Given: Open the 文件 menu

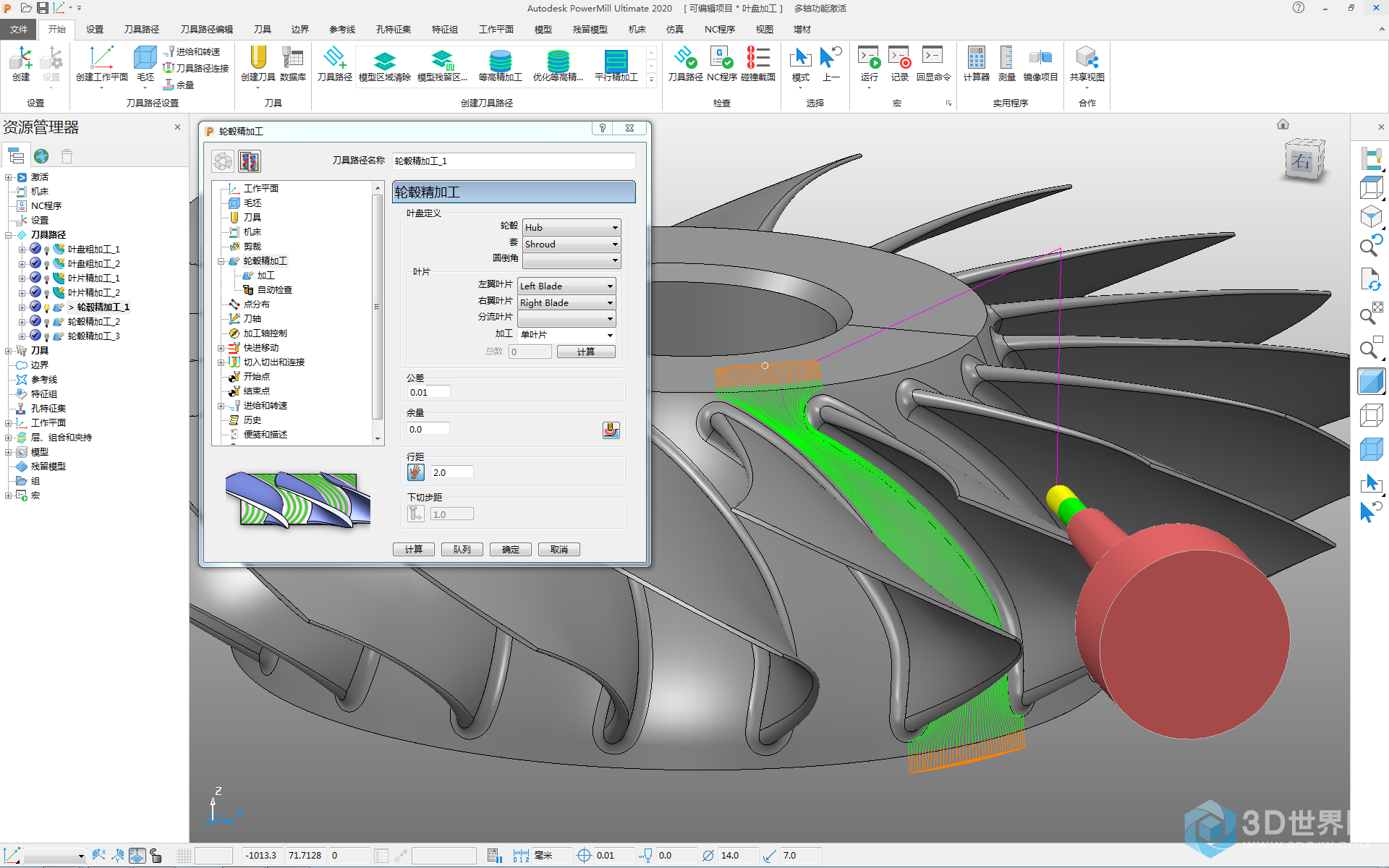Looking at the screenshot, I should pos(19,29).
